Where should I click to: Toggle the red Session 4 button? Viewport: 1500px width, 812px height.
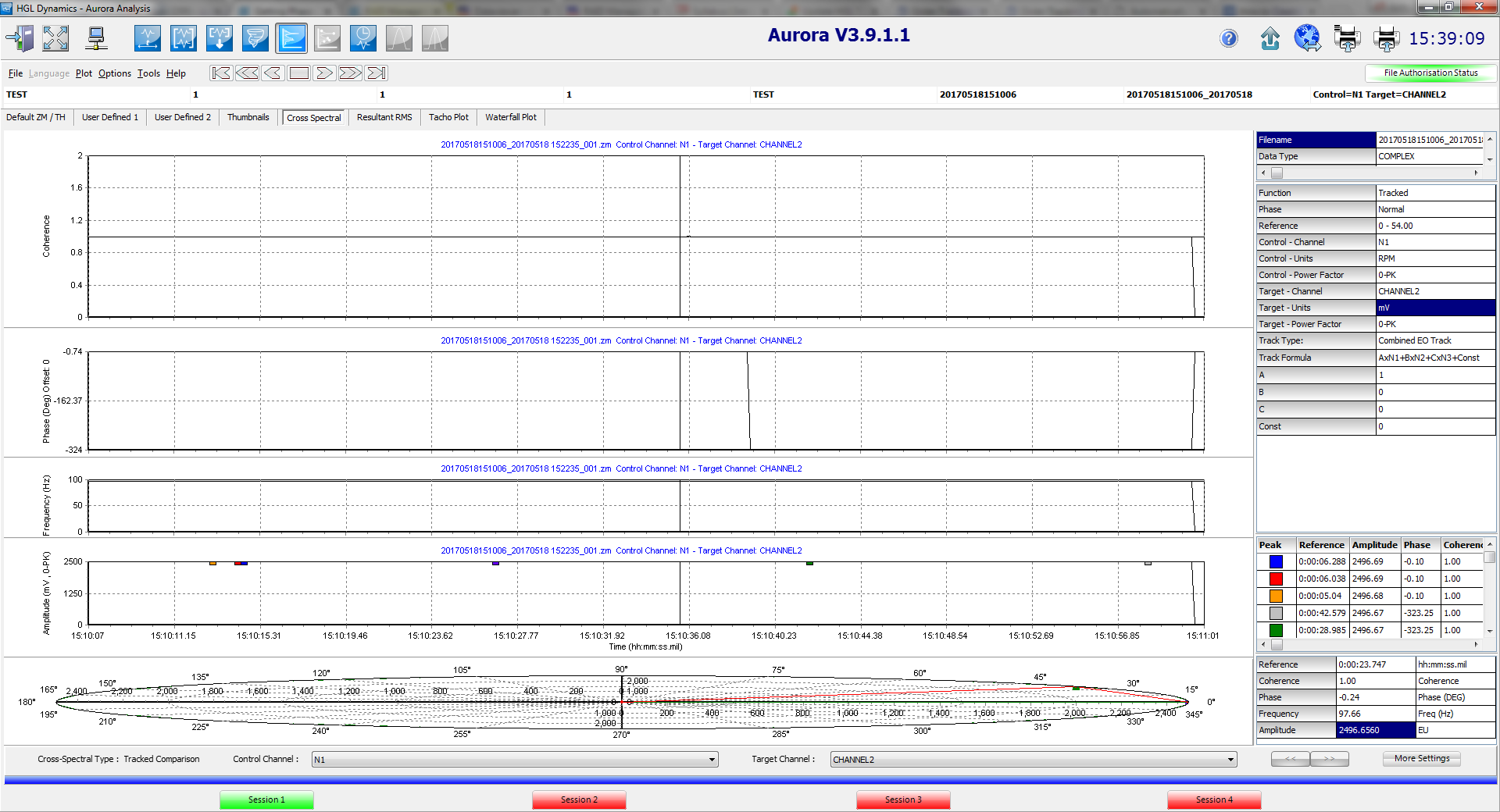(x=1214, y=800)
